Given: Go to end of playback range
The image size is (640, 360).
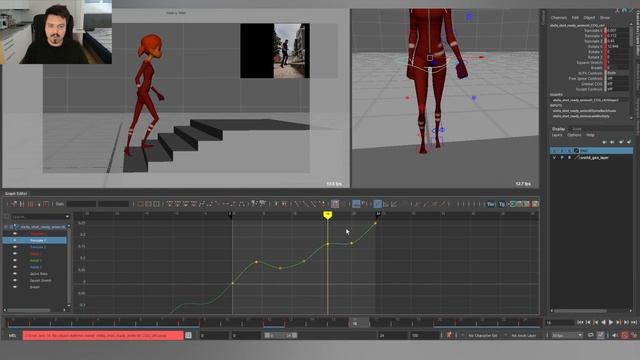Looking at the screenshot, I should click(633, 322).
